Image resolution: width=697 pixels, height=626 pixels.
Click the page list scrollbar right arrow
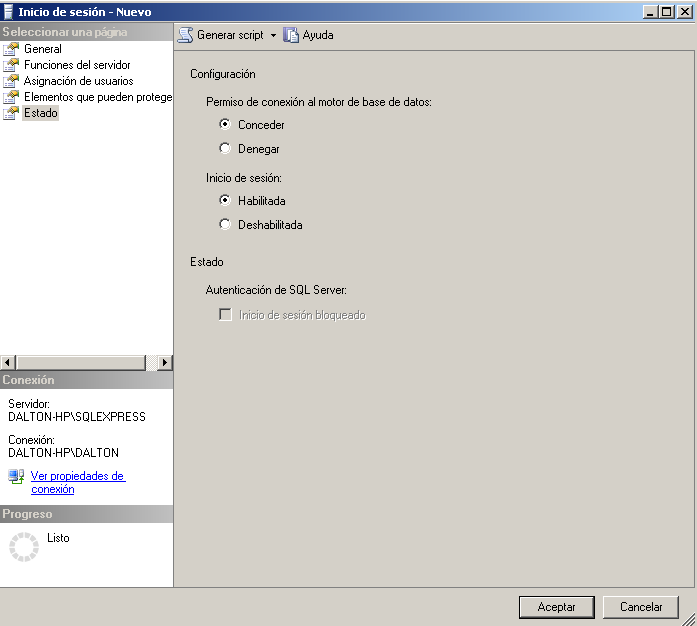click(165, 362)
